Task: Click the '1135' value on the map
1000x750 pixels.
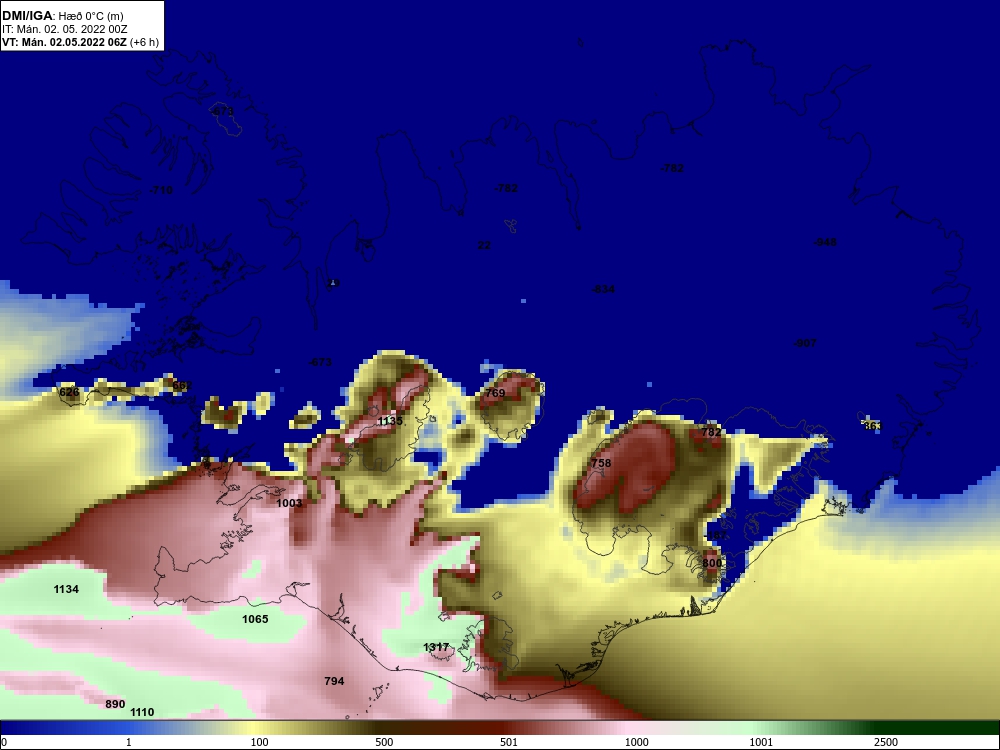Action: tap(390, 421)
